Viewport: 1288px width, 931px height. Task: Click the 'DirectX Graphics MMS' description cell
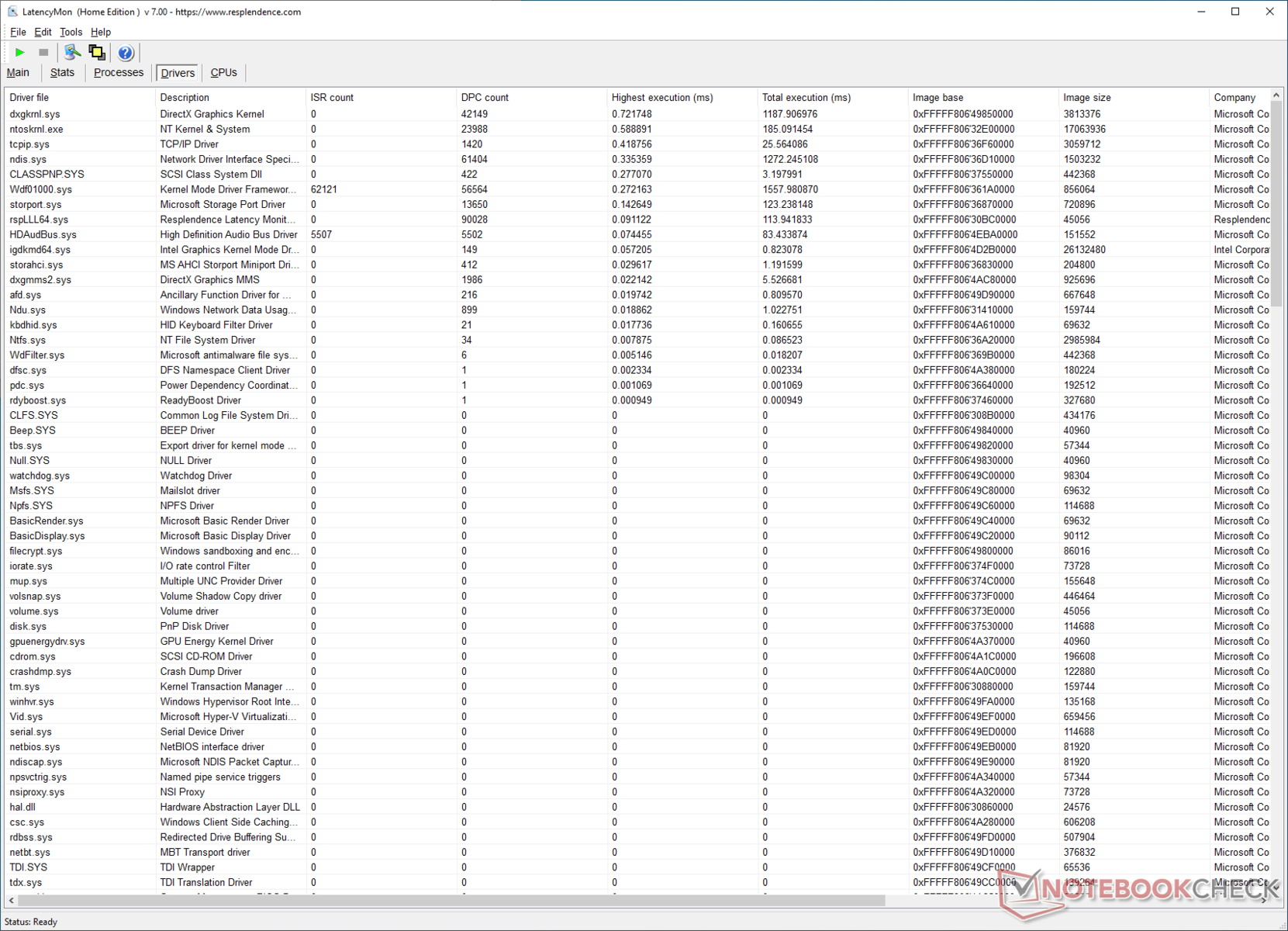(209, 280)
